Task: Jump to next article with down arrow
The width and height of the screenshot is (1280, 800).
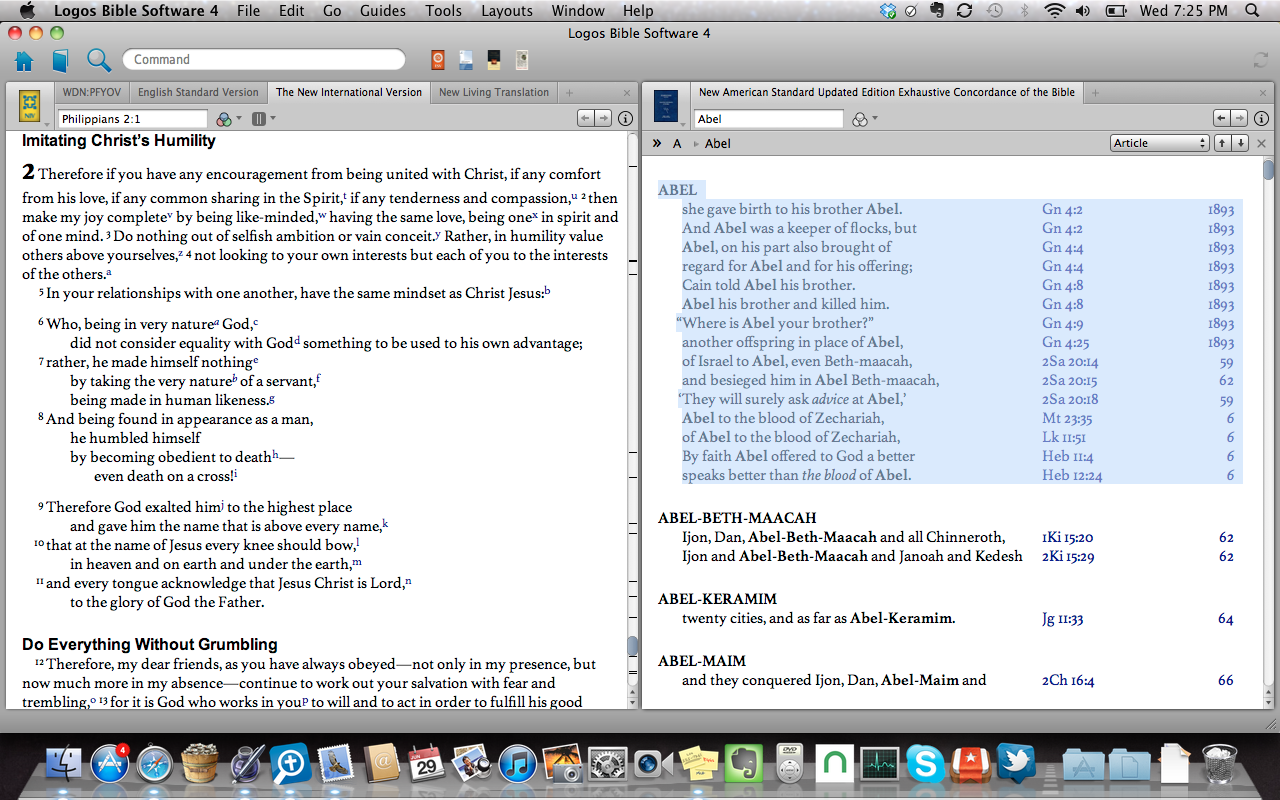Action: 1241,143
